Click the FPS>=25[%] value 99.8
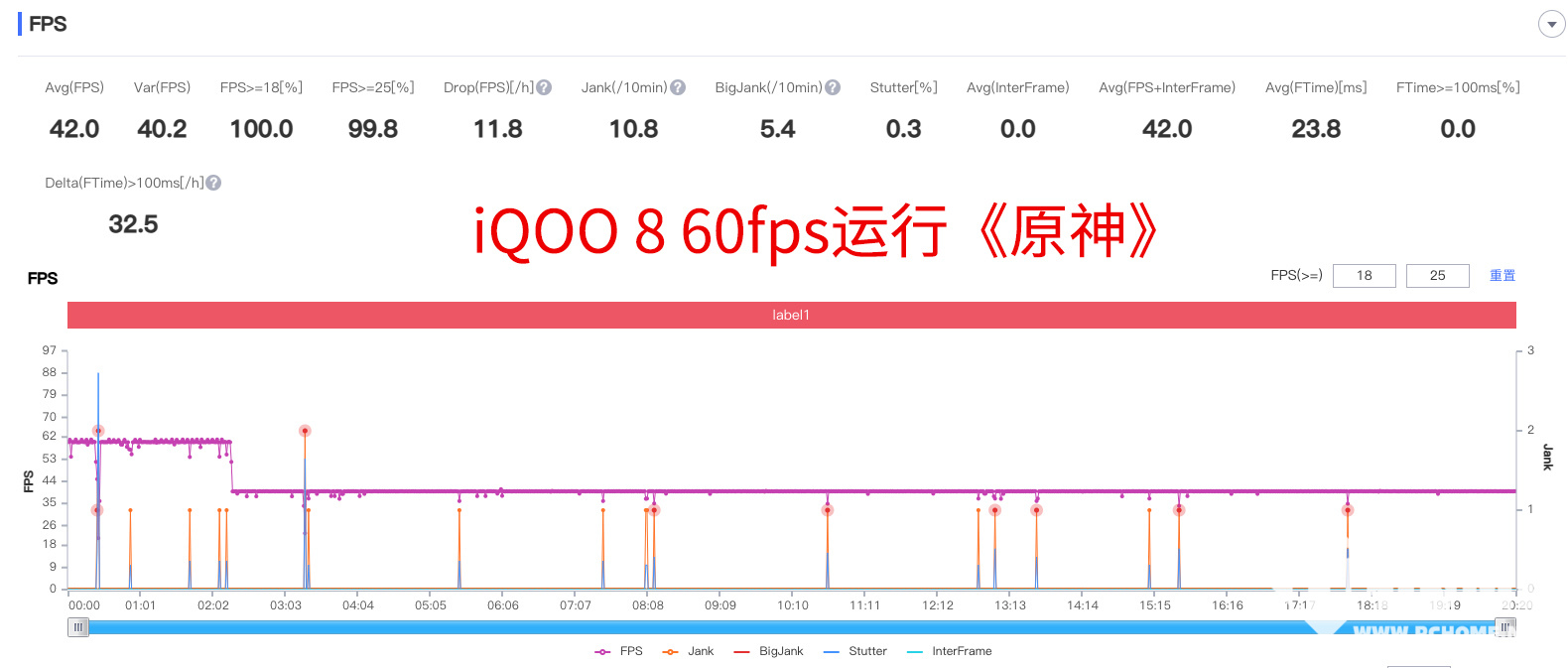The image size is (1568, 668). pyautogui.click(x=373, y=129)
